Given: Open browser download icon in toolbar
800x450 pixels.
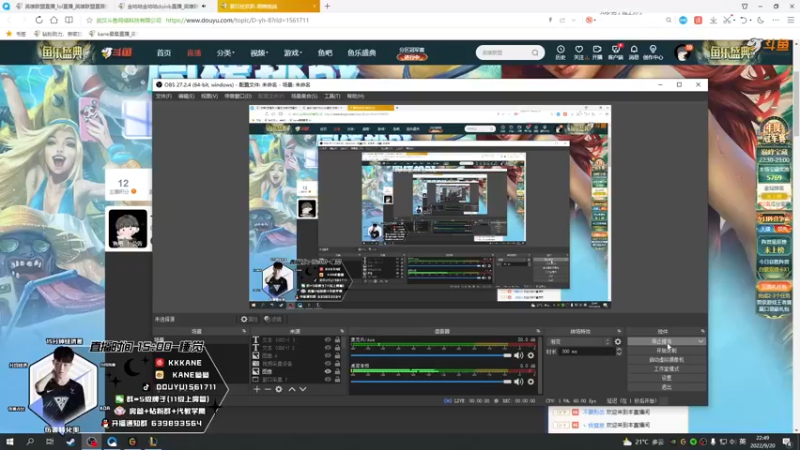Looking at the screenshot, I should (713, 20).
